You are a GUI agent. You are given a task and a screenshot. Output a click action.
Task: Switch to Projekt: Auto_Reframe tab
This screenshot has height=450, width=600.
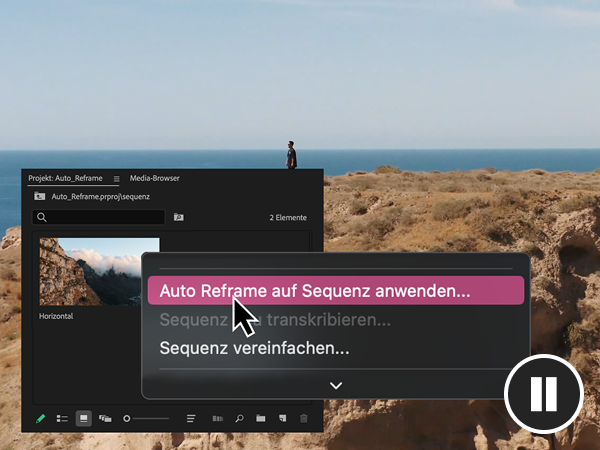pos(65,178)
